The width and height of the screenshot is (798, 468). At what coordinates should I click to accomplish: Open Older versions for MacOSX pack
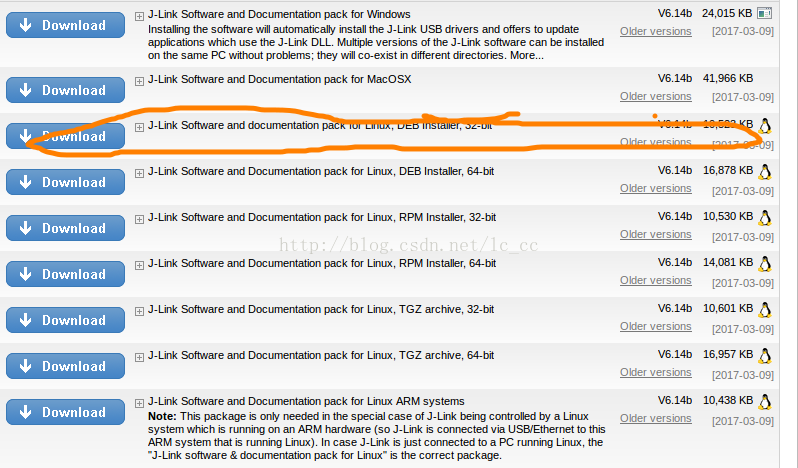(x=656, y=96)
